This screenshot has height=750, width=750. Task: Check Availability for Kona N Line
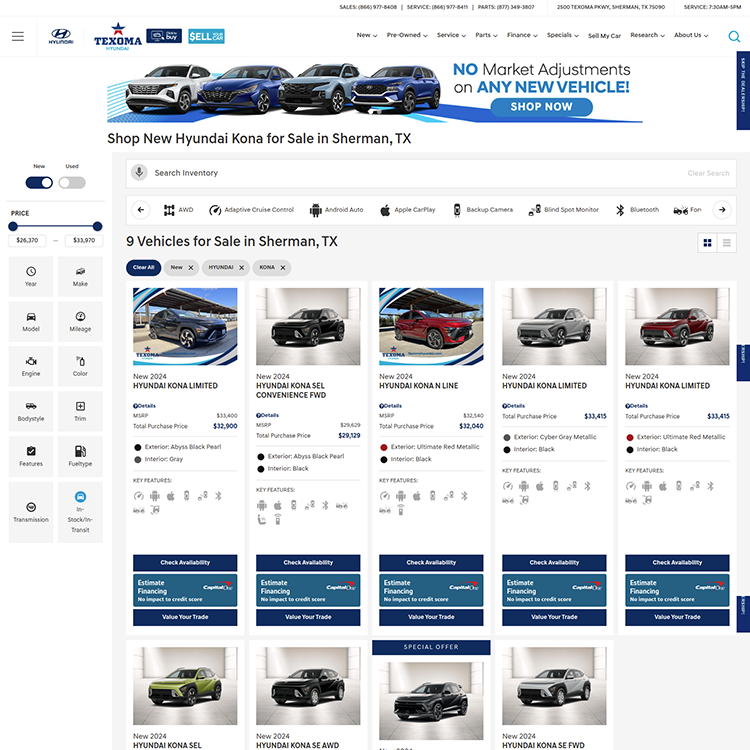[x=431, y=562]
